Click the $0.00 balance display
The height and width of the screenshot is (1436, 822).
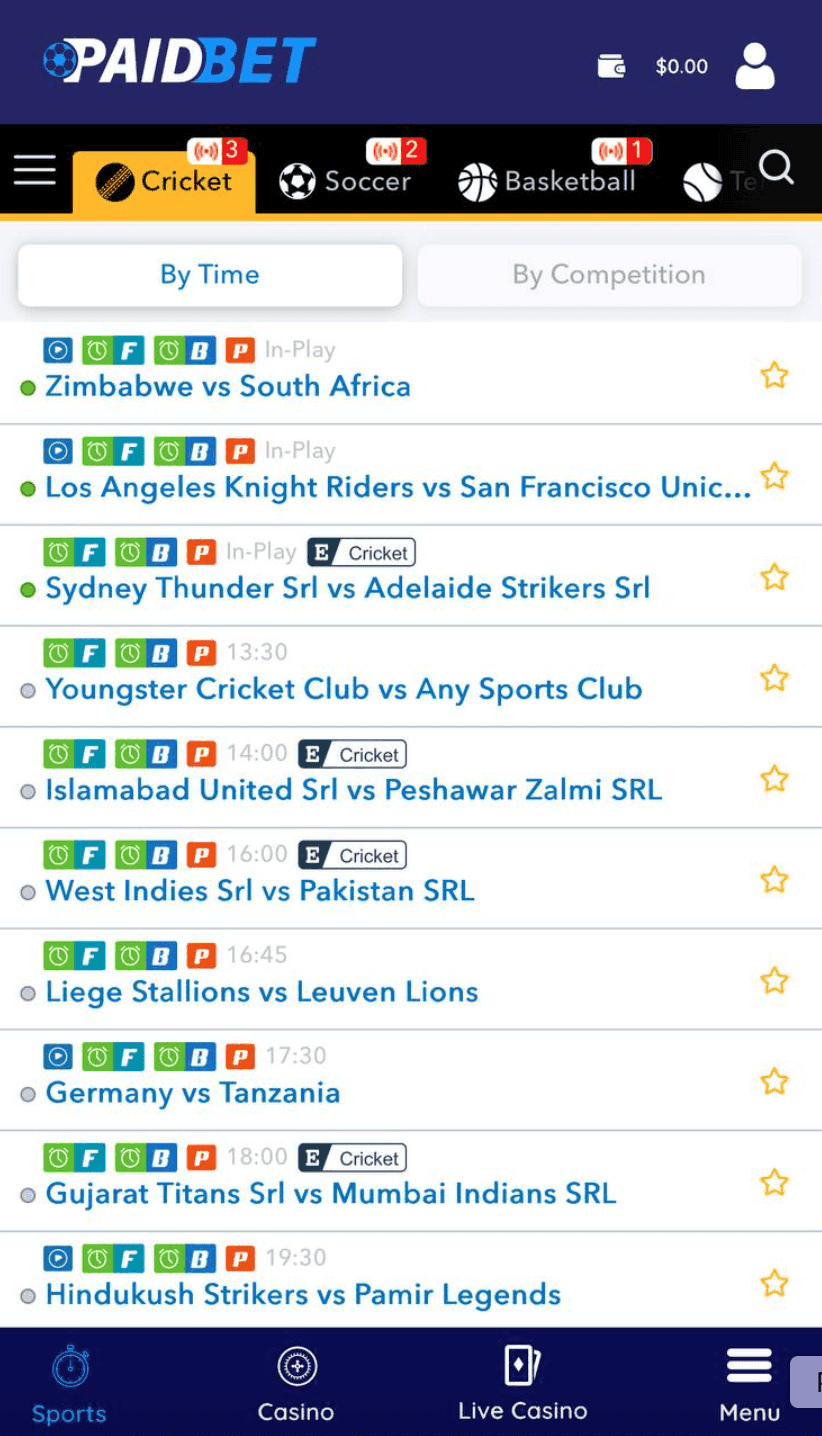point(681,67)
